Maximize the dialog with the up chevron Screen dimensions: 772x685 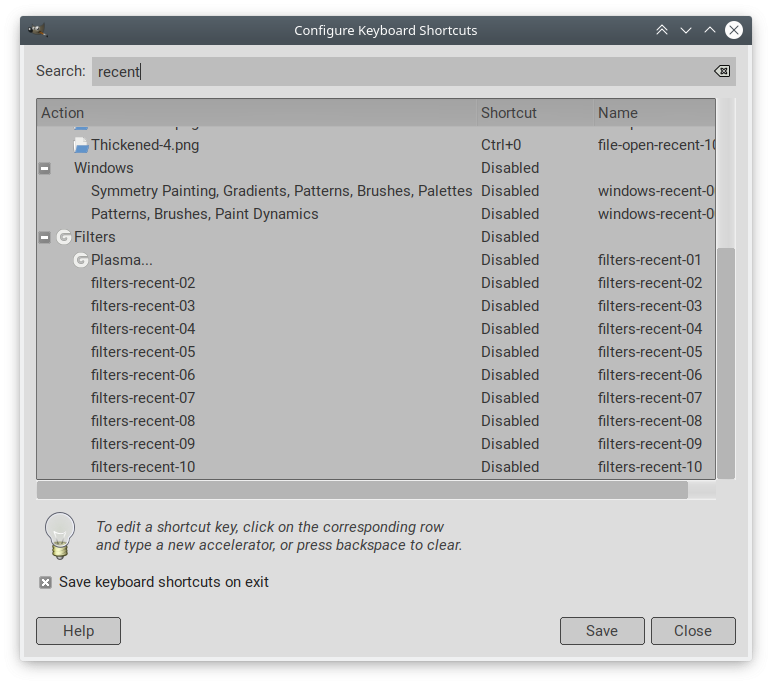pyautogui.click(x=709, y=31)
